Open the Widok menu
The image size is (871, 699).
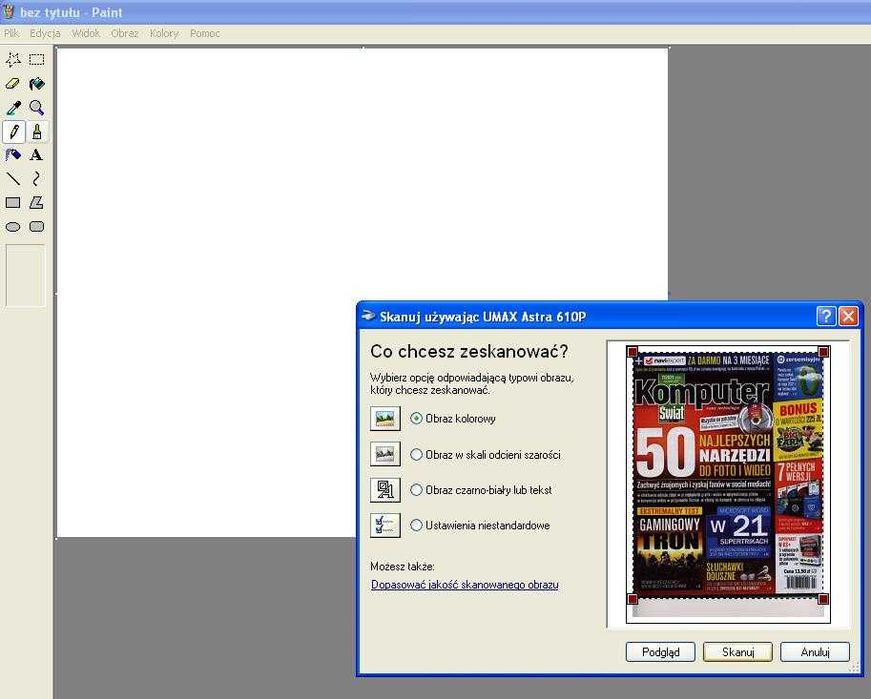(86, 33)
